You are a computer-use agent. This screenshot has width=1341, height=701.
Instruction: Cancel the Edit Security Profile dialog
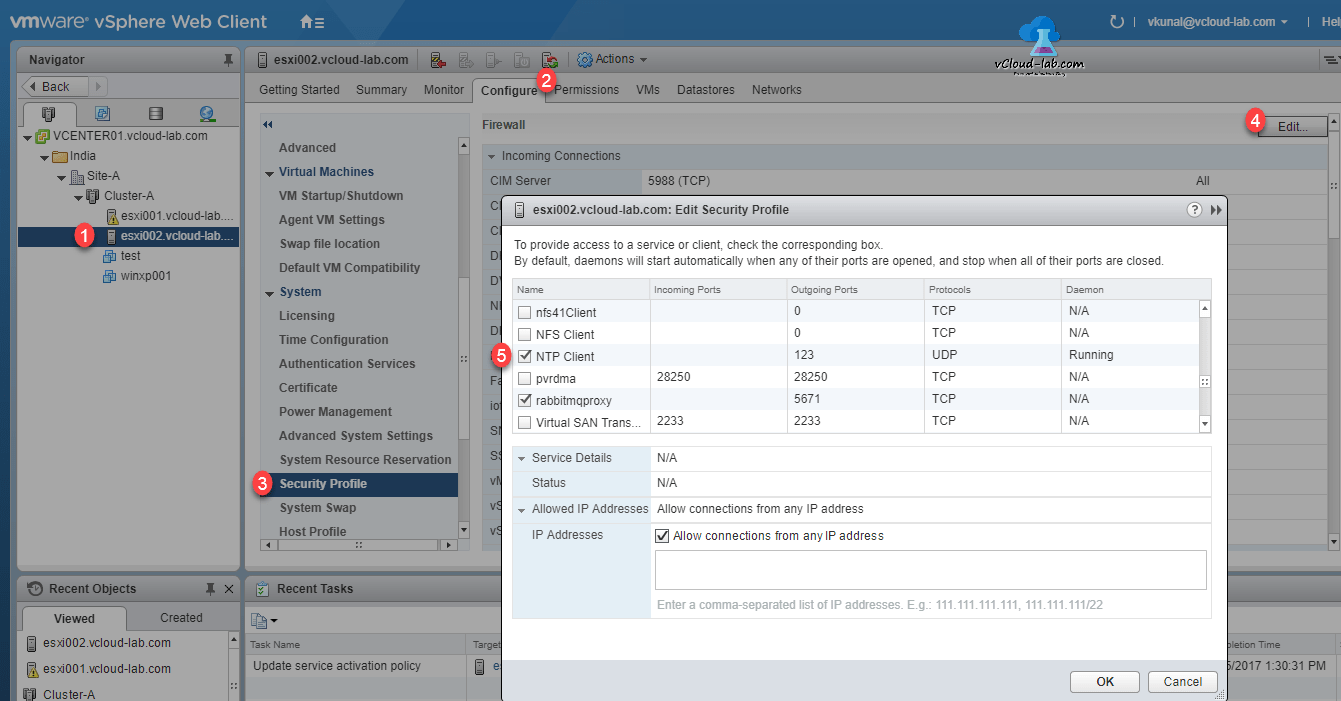point(1182,681)
